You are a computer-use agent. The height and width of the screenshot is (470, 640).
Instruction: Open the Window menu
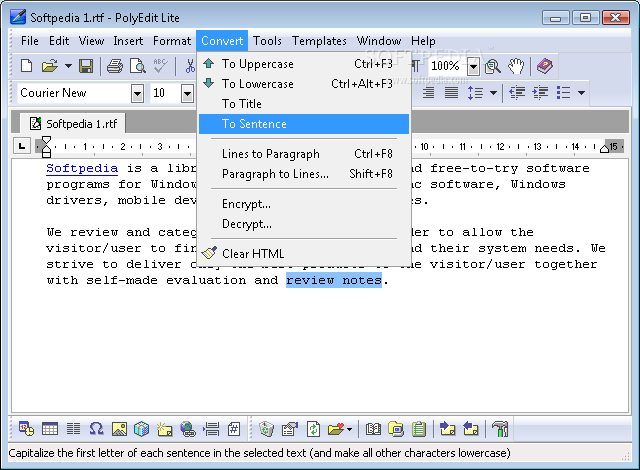pyautogui.click(x=379, y=41)
